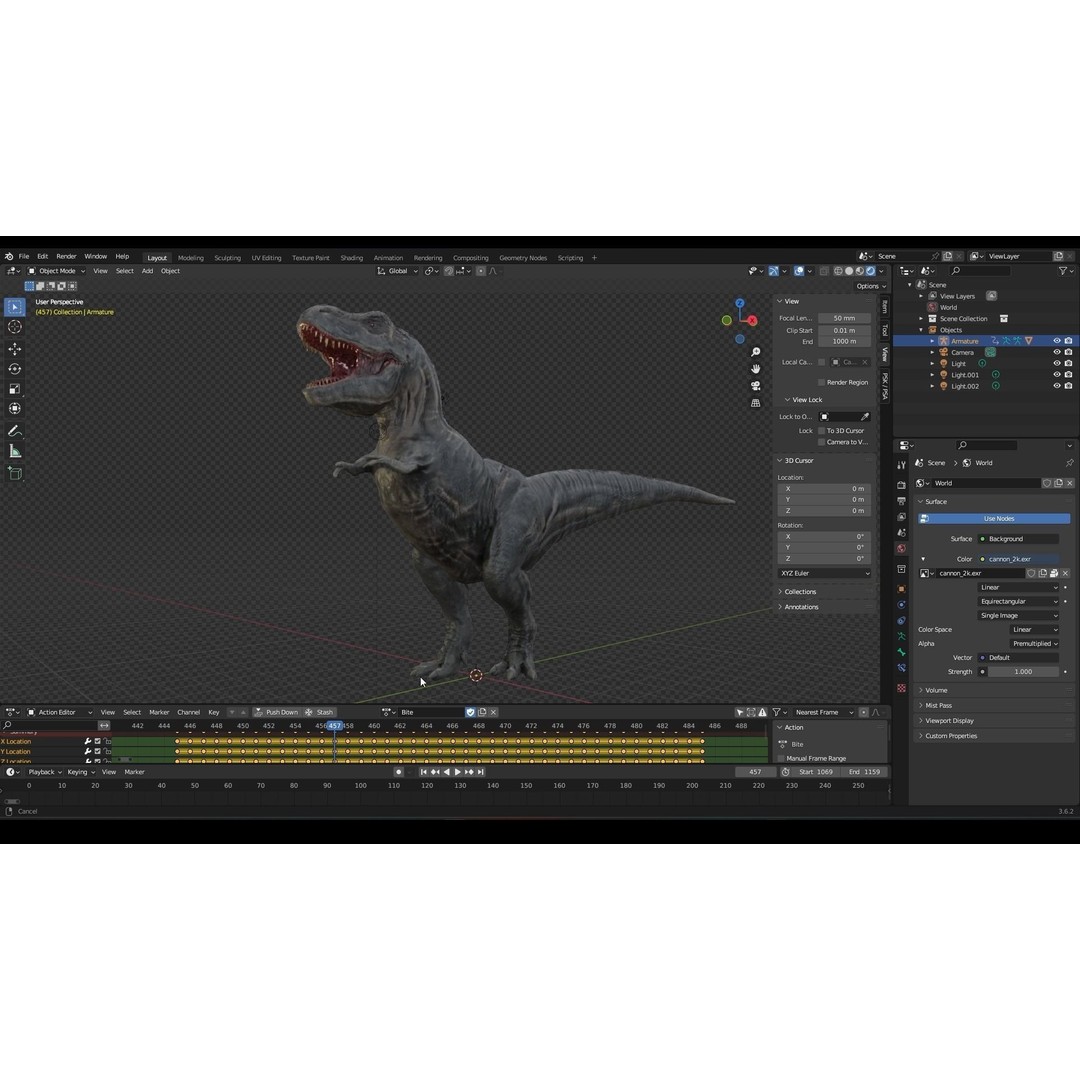
Task: Open the Equirectangular projection dropdown
Action: 1018,601
